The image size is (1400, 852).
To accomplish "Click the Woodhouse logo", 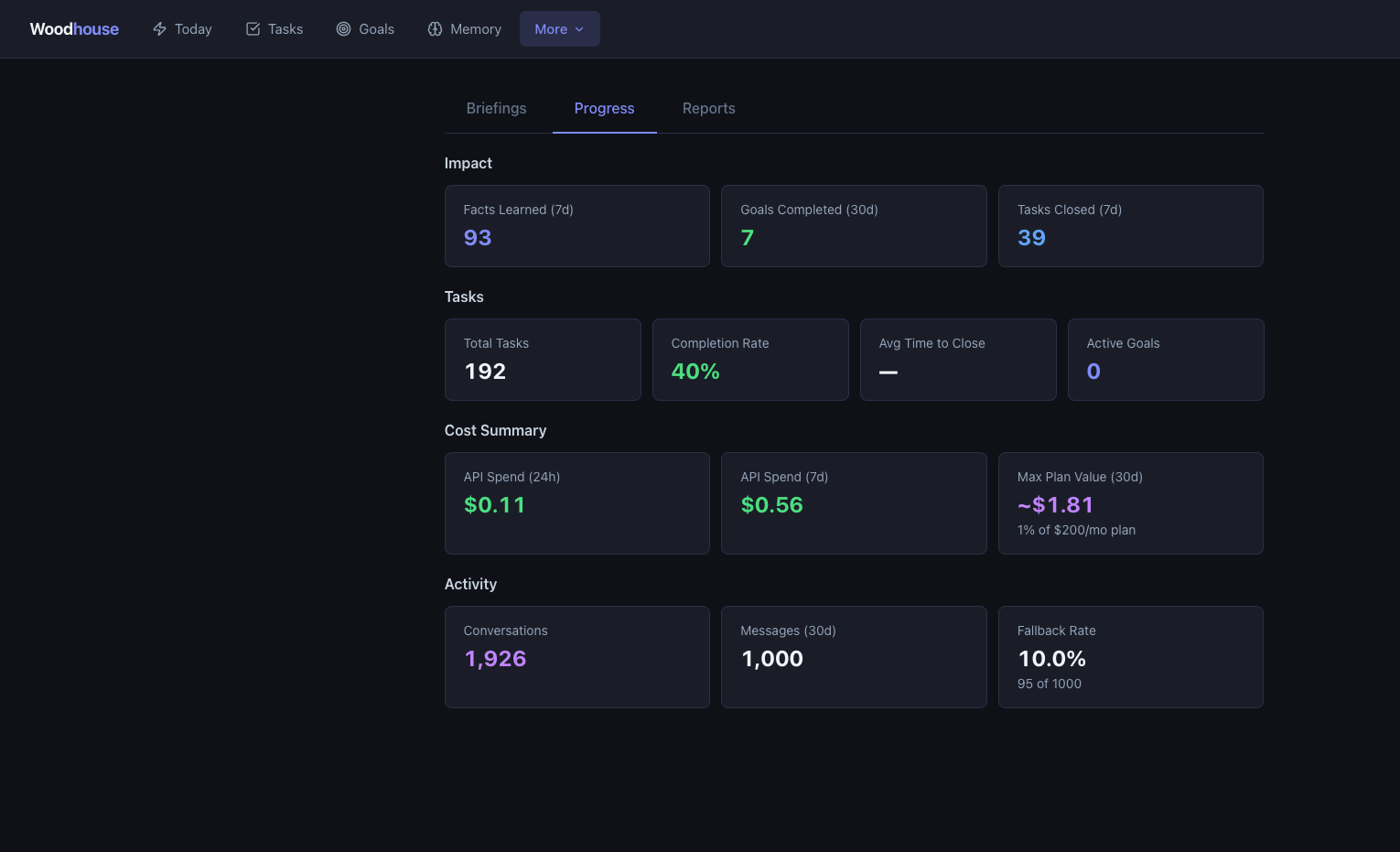I will (x=74, y=29).
